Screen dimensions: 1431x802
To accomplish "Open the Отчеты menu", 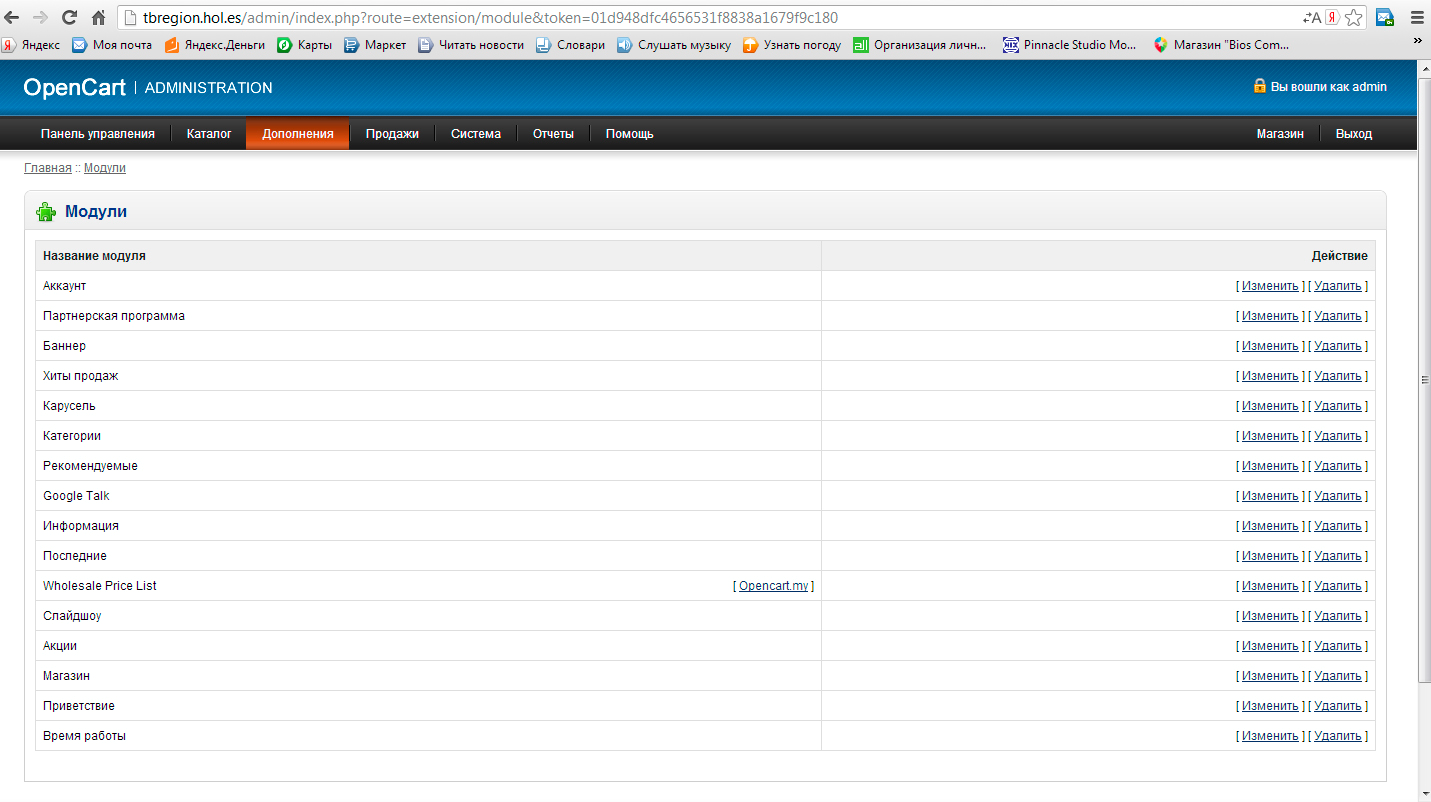I will click(x=553, y=134).
